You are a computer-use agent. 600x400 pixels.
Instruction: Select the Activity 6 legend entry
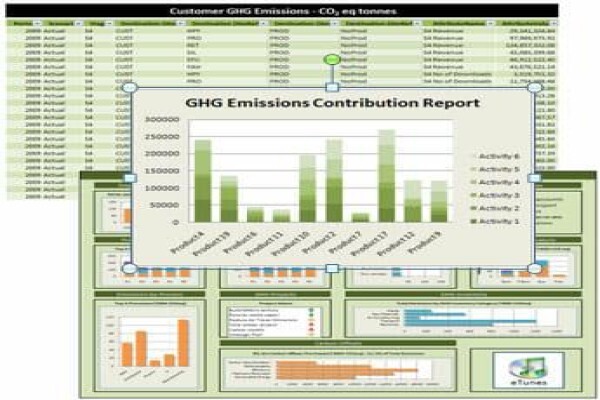tap(496, 156)
